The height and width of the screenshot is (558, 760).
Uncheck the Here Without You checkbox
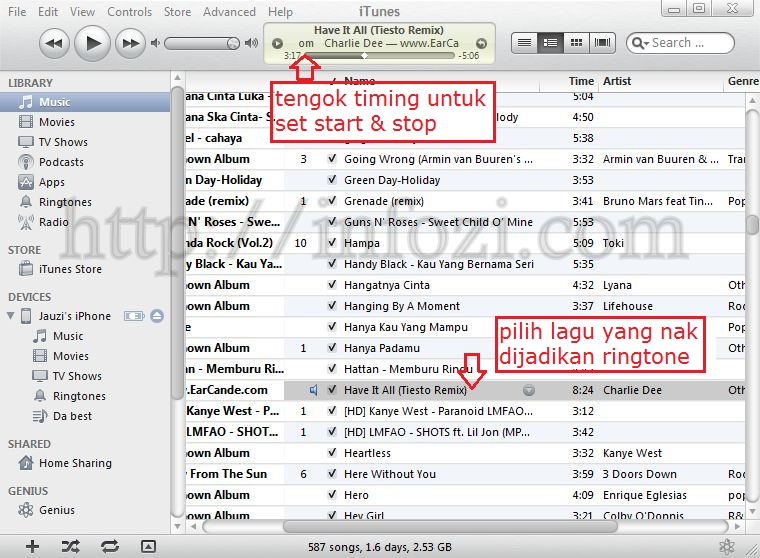pyautogui.click(x=332, y=474)
